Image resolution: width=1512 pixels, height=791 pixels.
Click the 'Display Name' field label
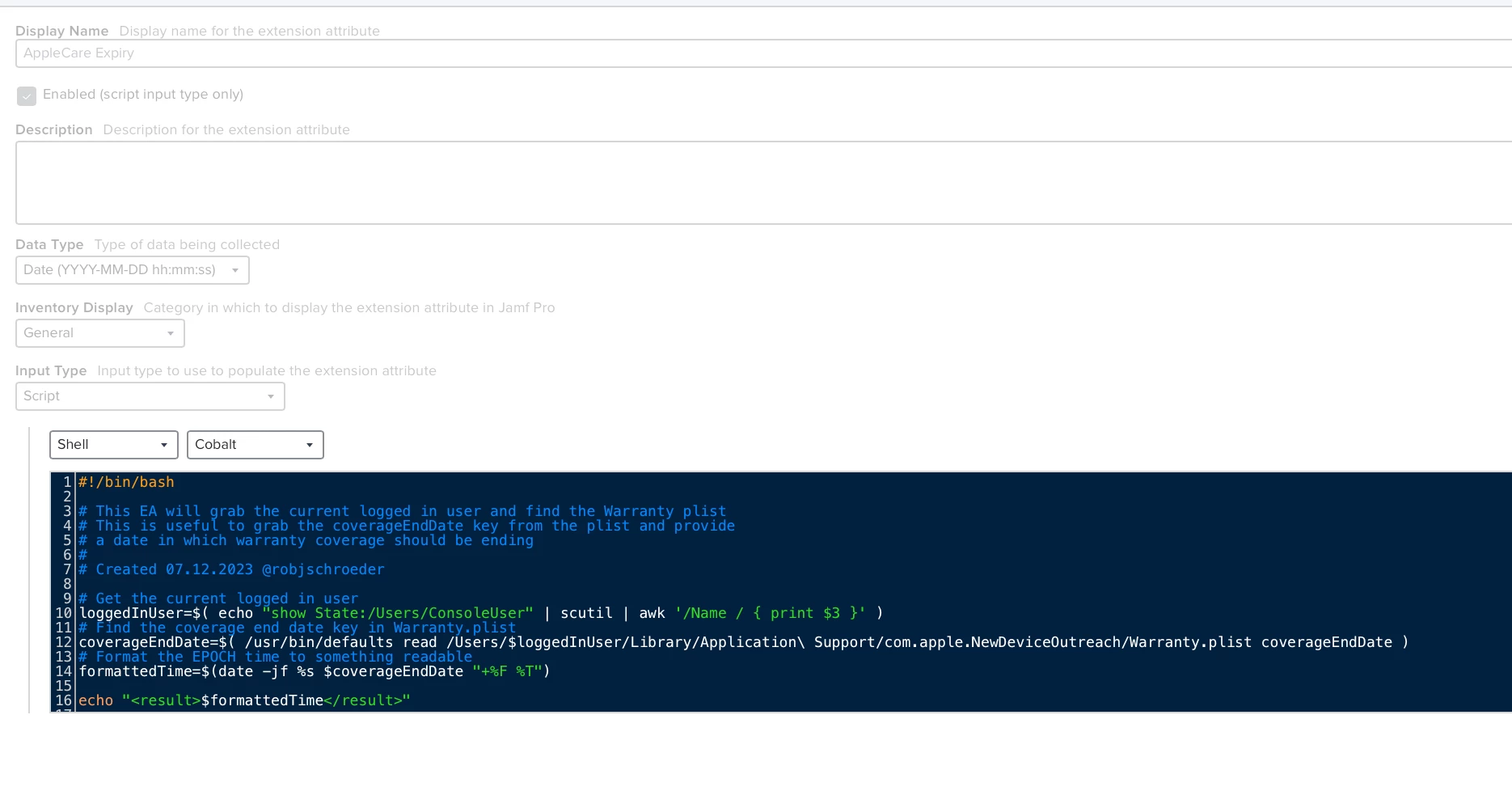62,31
